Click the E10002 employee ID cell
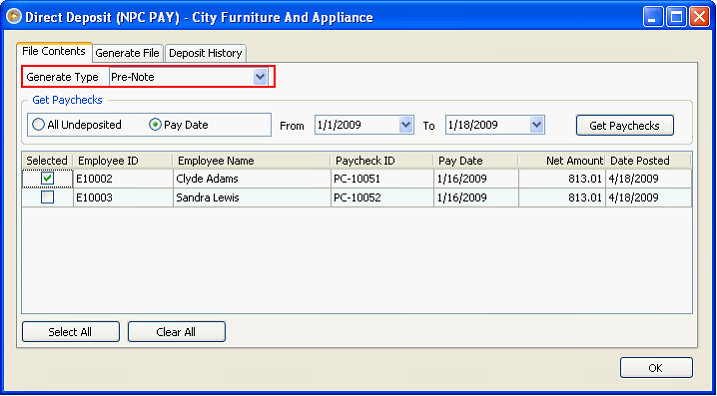 (123, 179)
